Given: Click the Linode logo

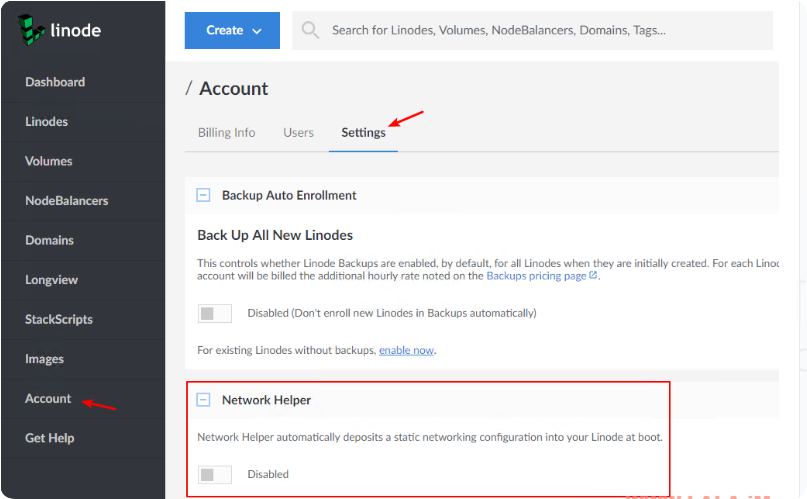Looking at the screenshot, I should pyautogui.click(x=60, y=30).
